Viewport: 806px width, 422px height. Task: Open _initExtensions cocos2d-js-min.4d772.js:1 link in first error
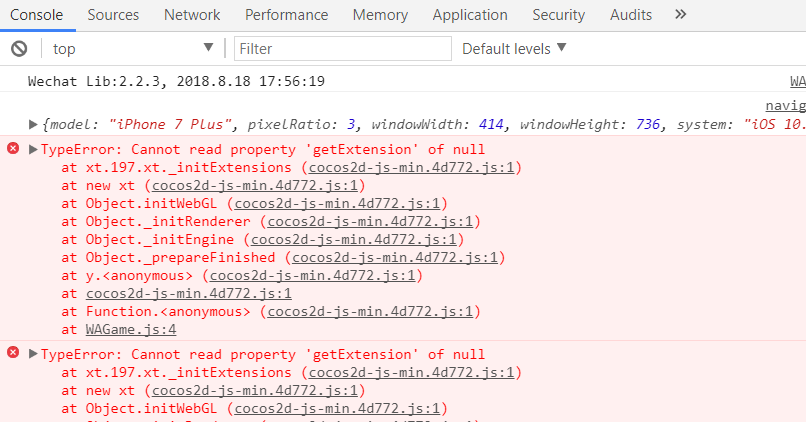click(x=411, y=168)
